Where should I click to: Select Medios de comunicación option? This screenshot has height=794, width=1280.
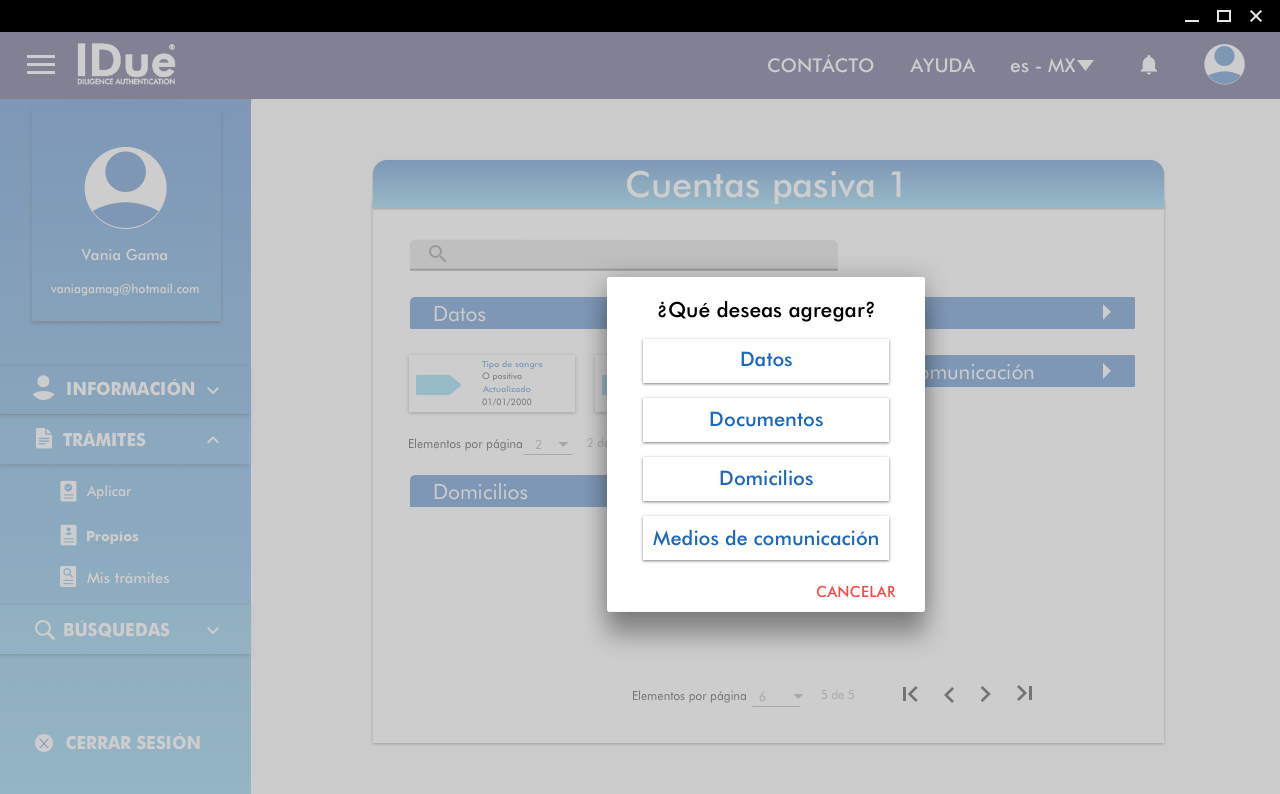click(766, 538)
